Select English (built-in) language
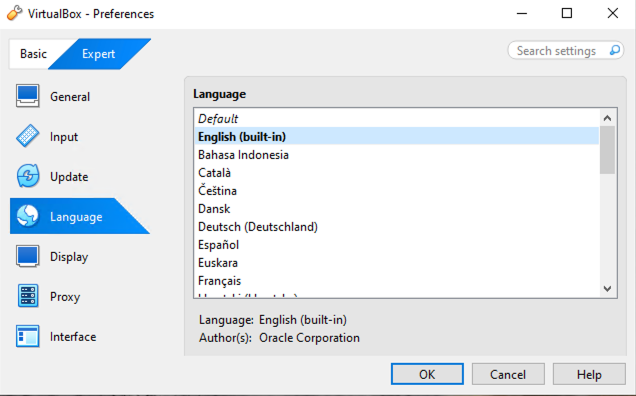636x396 pixels. click(396, 137)
